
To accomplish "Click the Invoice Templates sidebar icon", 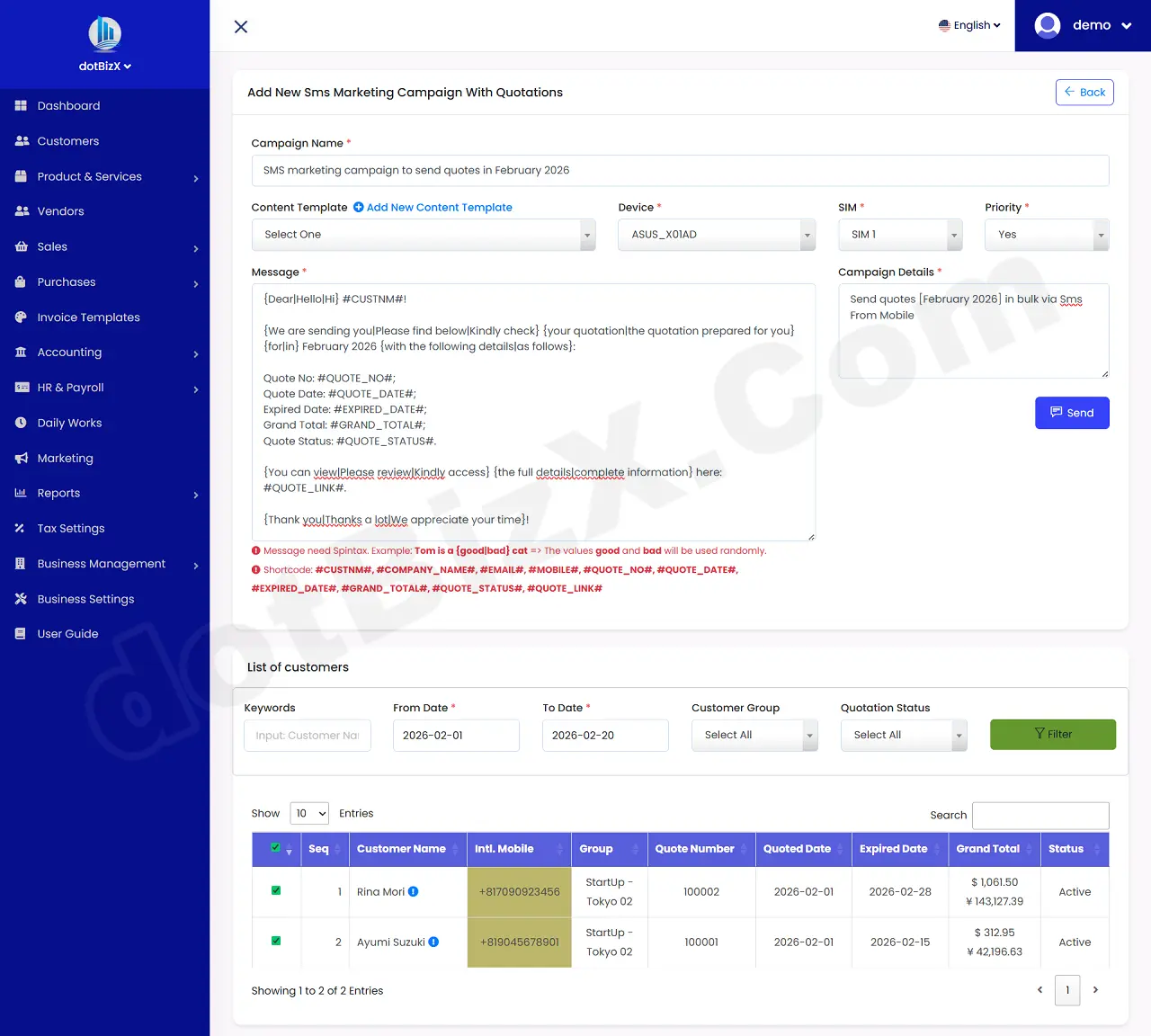I will tap(20, 317).
